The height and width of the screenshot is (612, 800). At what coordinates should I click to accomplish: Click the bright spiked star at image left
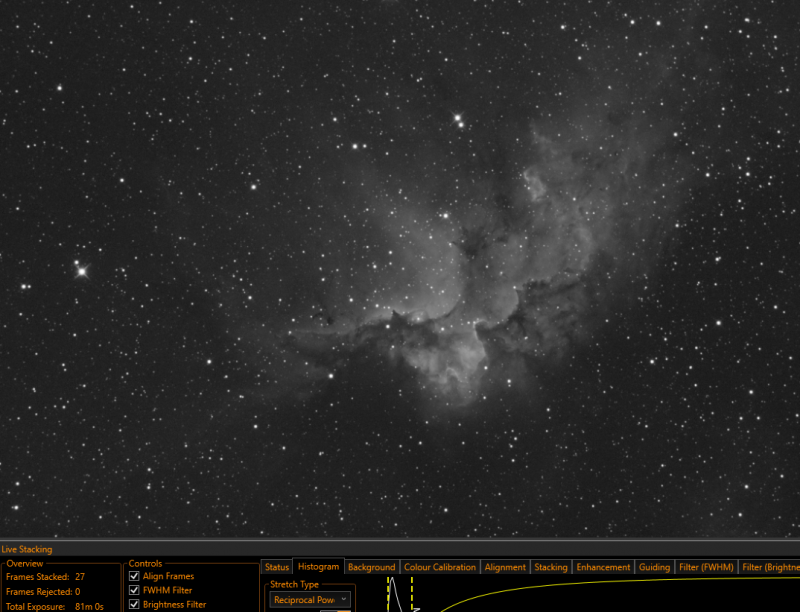click(x=82, y=271)
